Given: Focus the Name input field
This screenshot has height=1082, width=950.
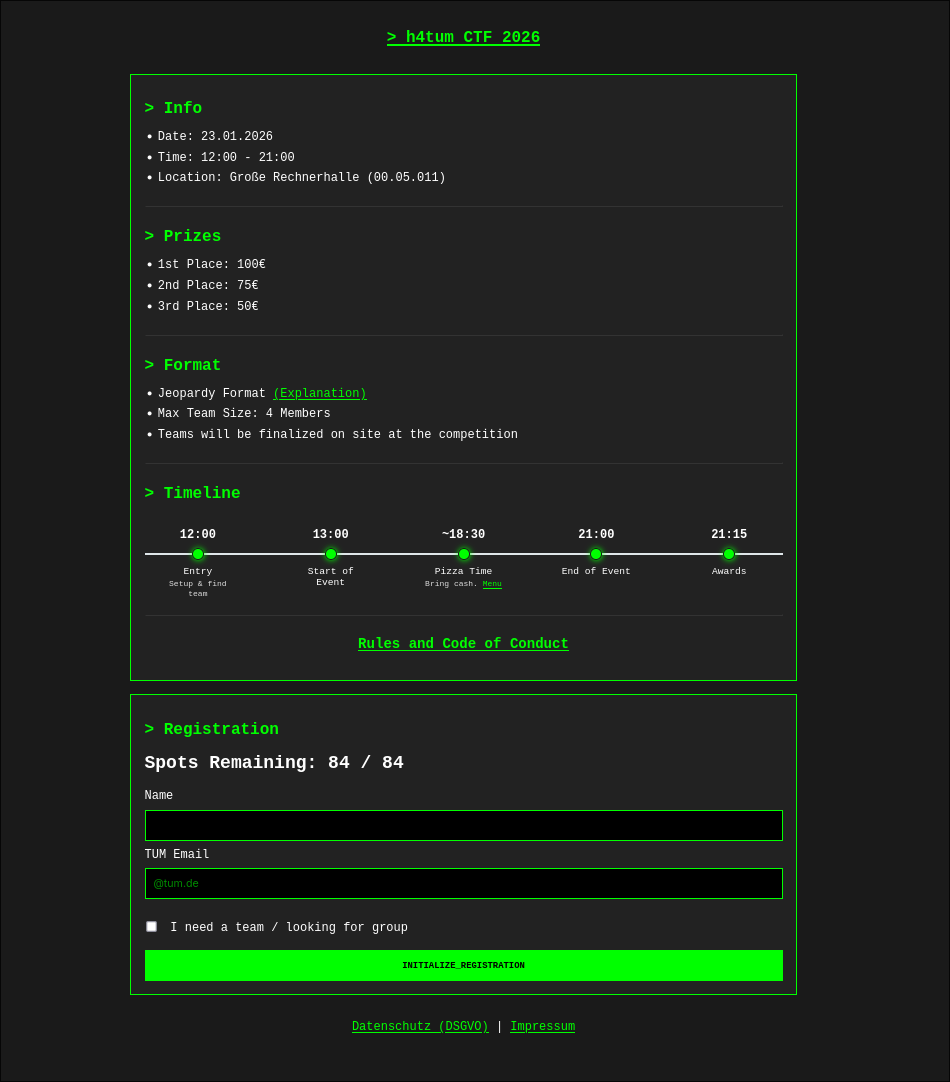Looking at the screenshot, I should coord(464,825).
